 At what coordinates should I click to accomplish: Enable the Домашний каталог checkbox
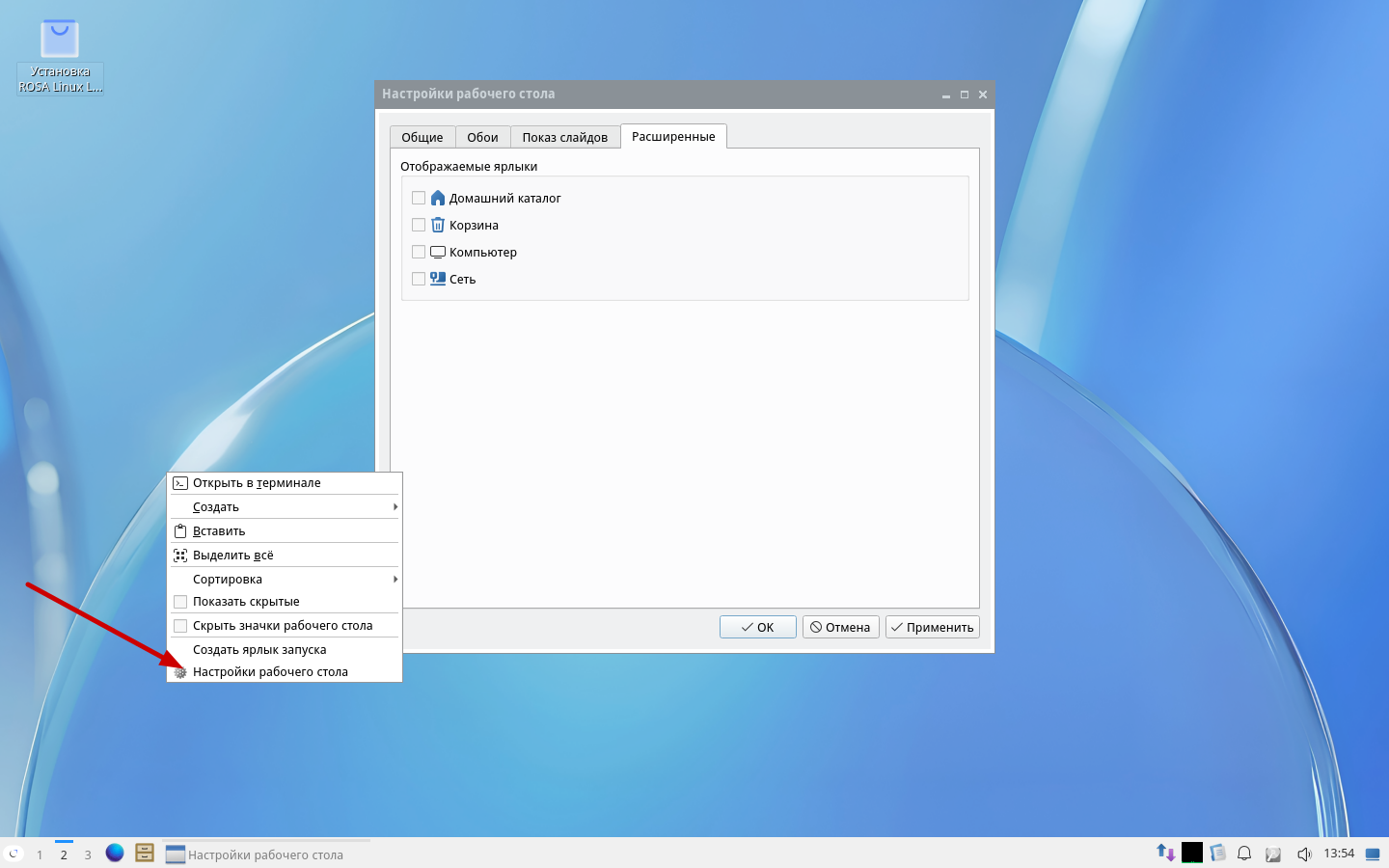pos(419,198)
